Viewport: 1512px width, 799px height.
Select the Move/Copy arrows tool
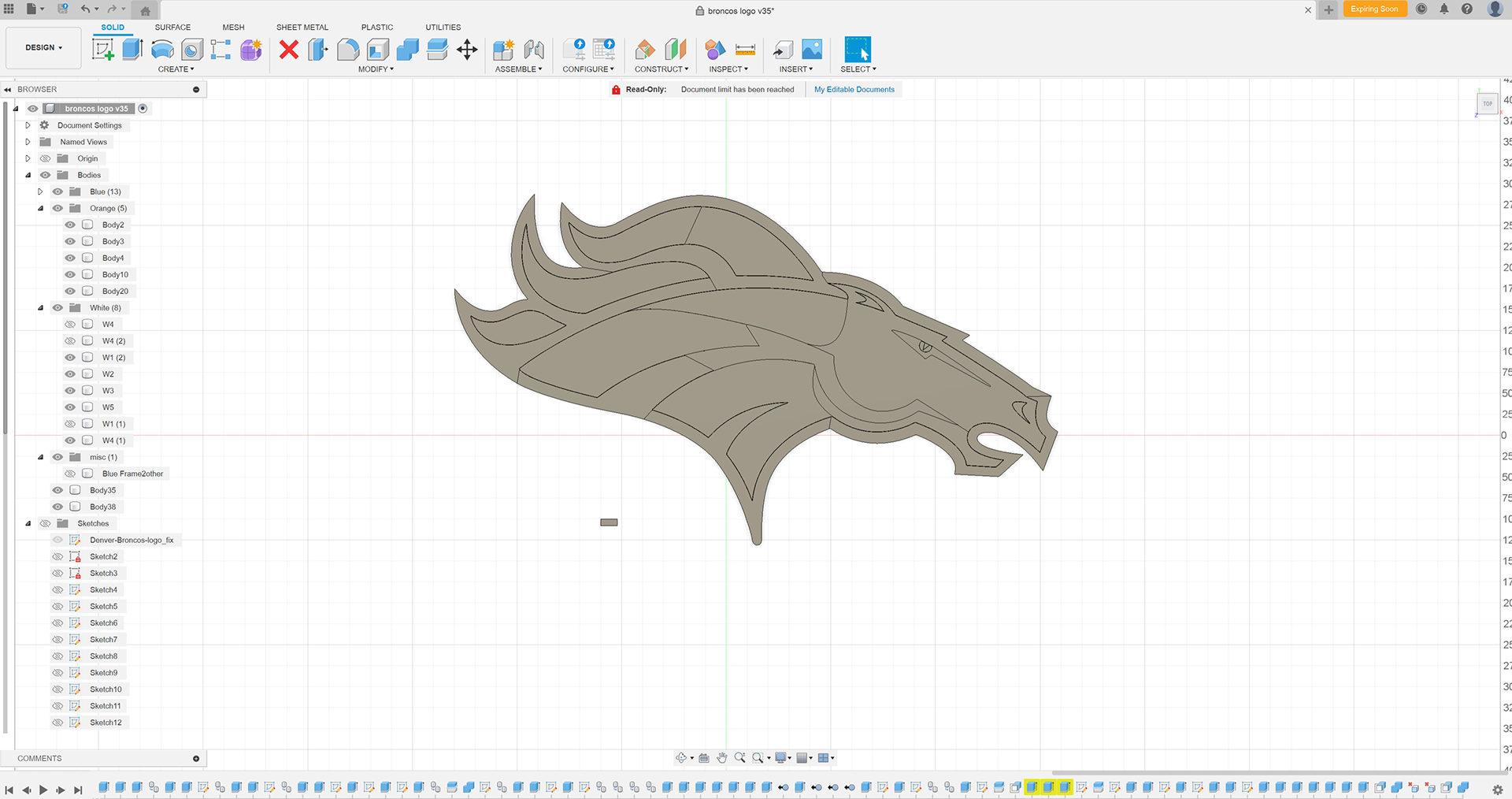coord(467,50)
